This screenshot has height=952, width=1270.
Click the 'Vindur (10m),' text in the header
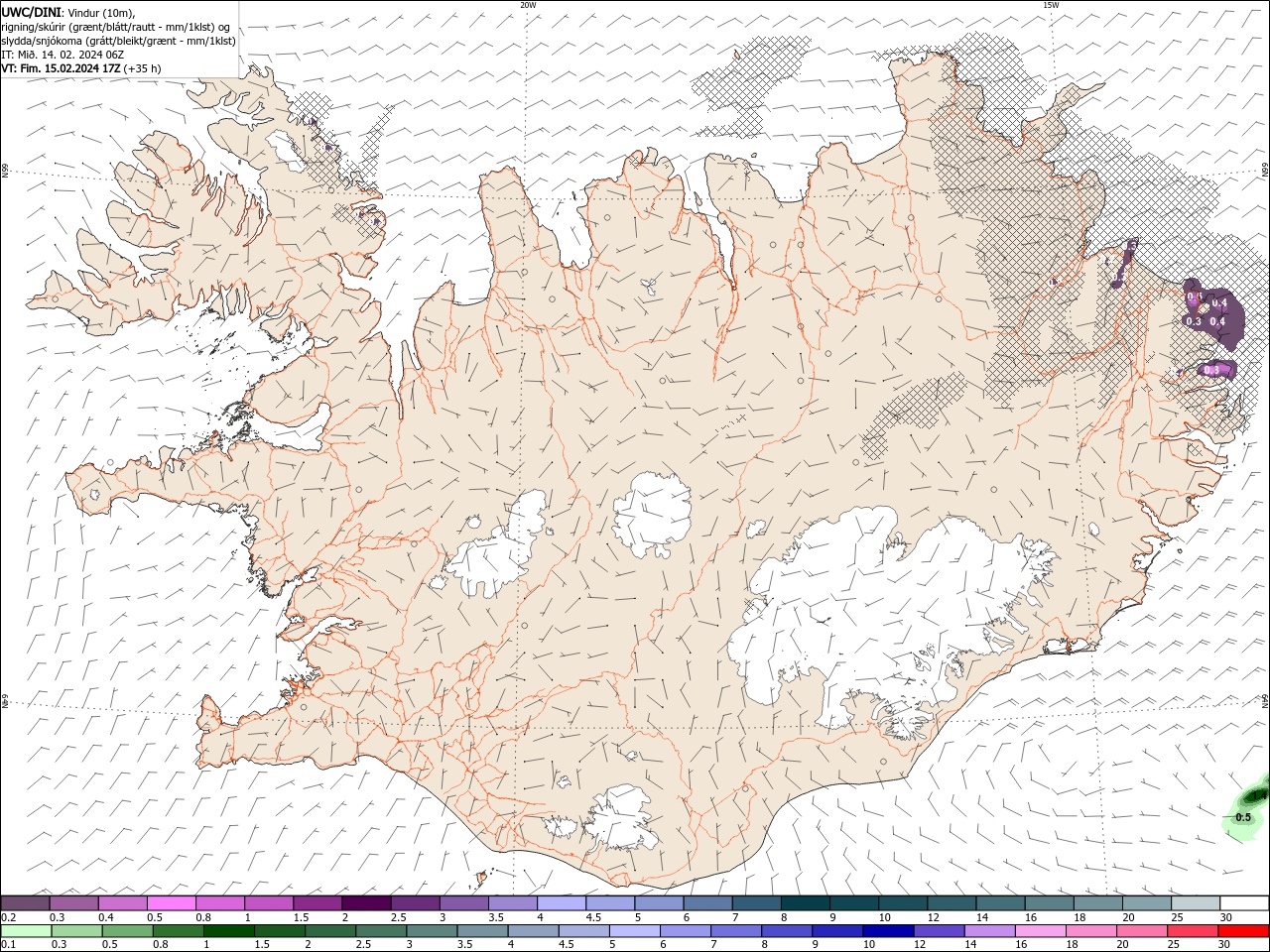pyautogui.click(x=101, y=13)
